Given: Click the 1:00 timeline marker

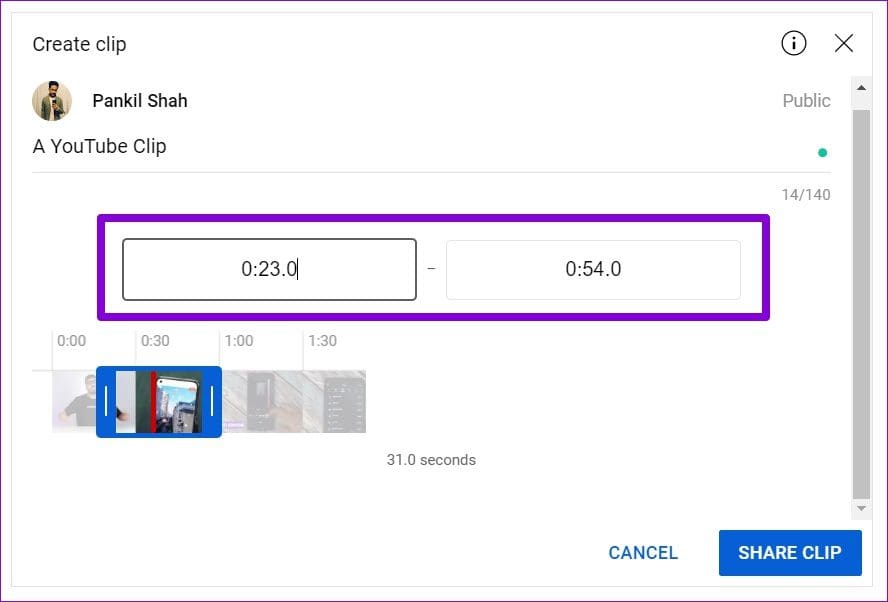Looking at the screenshot, I should click(238, 341).
